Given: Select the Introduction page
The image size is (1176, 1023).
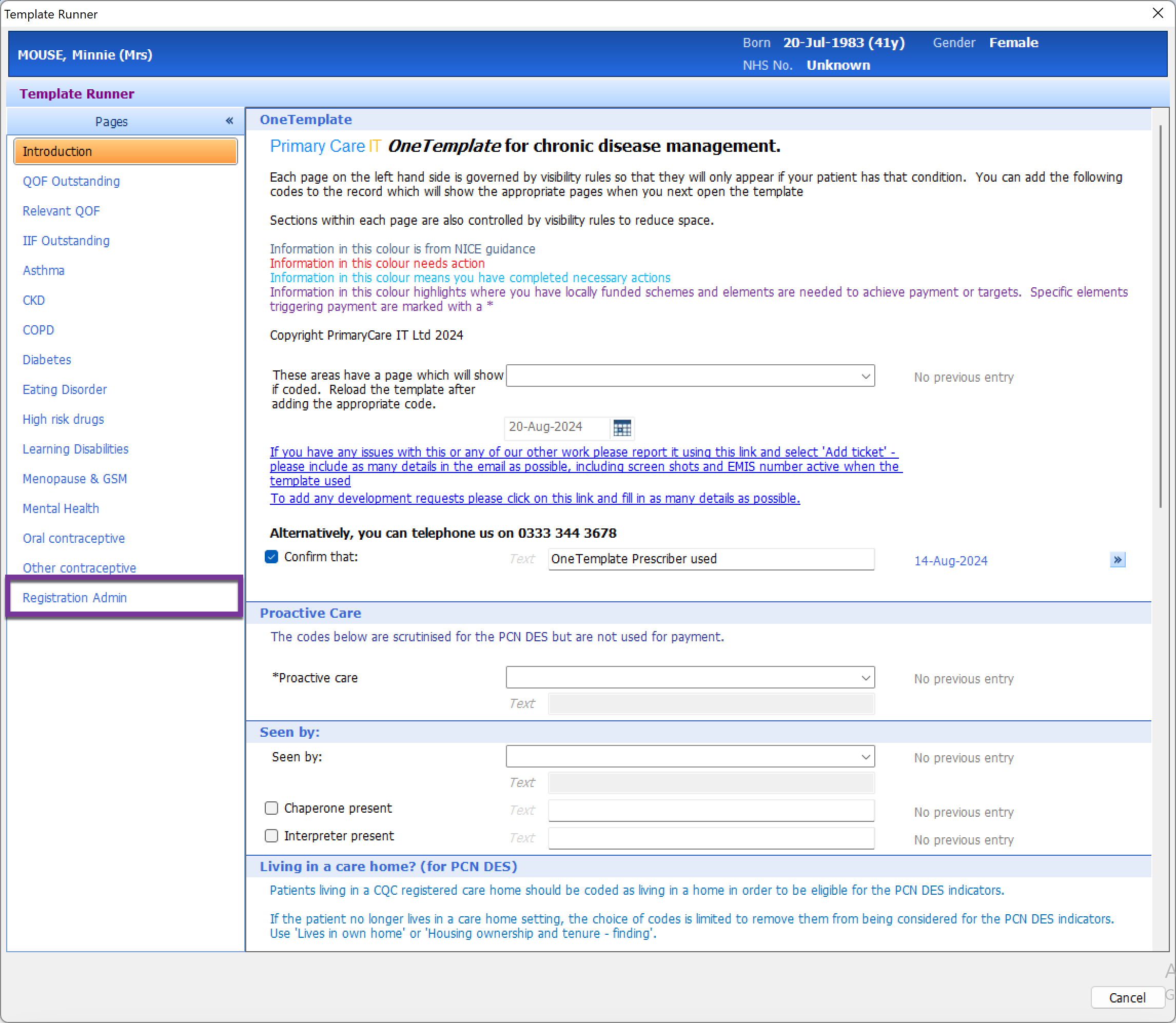Looking at the screenshot, I should point(126,151).
